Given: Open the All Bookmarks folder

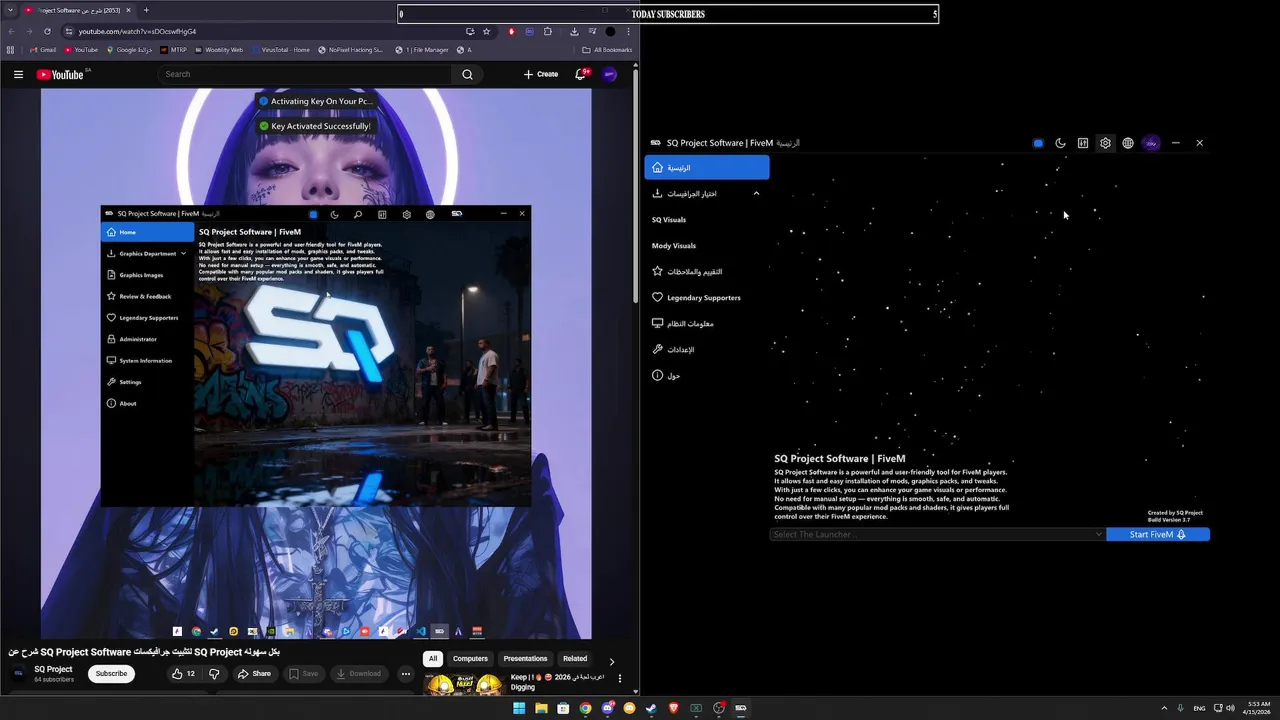Looking at the screenshot, I should click(x=607, y=50).
